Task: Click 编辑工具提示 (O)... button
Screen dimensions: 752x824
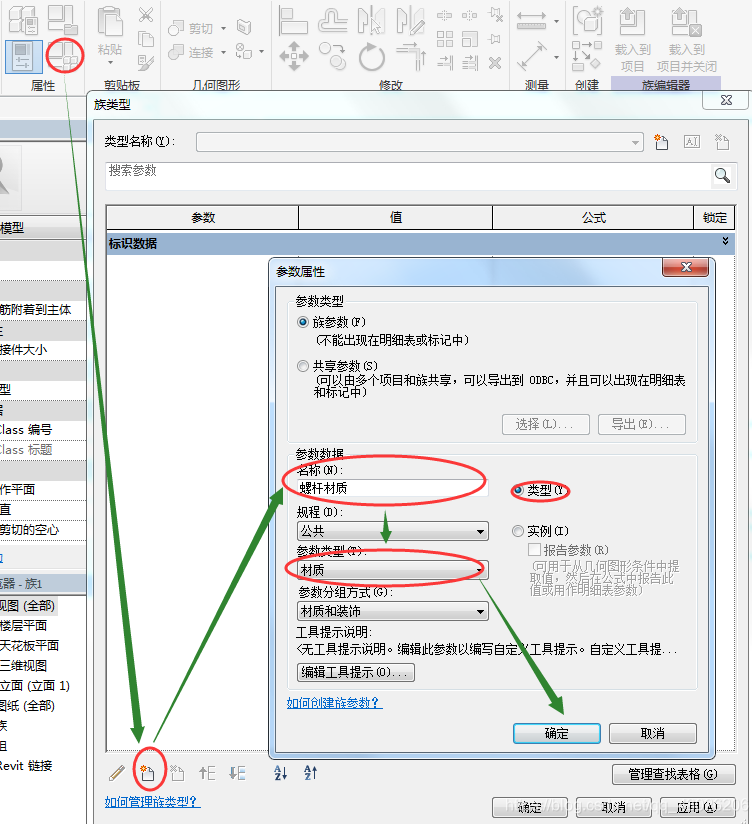Action: pyautogui.click(x=356, y=672)
